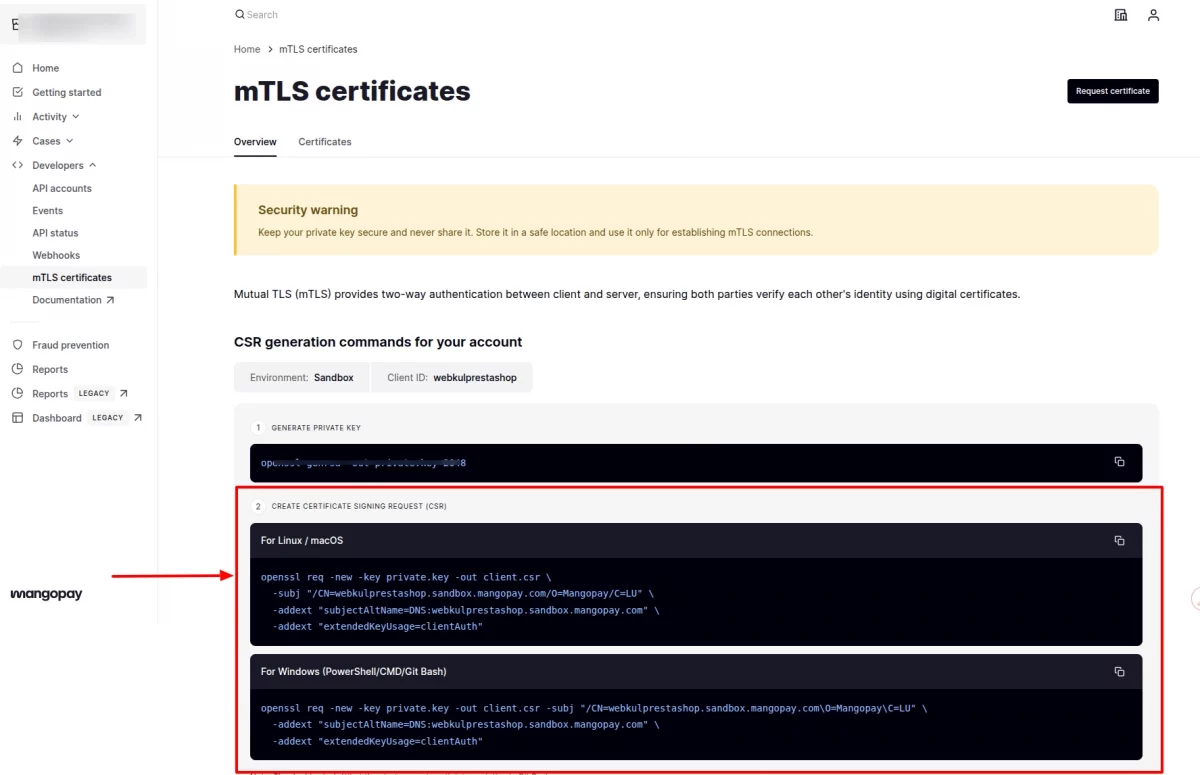Click the mTLS certificates page title
Screen dimensions: 1200x775
pos(352,91)
